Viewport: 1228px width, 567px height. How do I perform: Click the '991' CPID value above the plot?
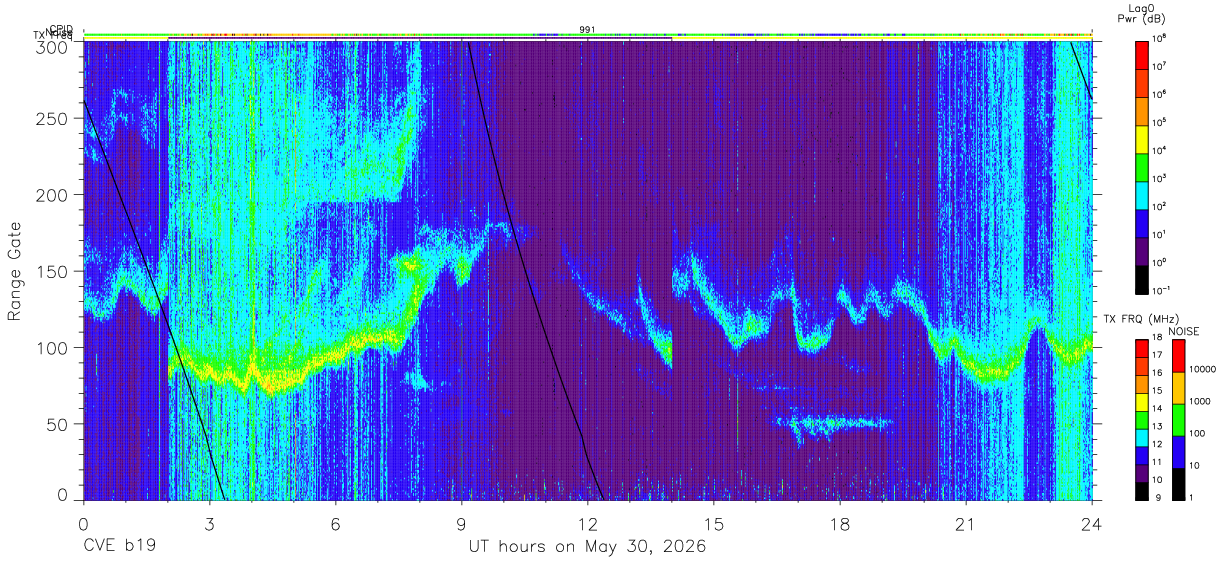click(x=587, y=30)
